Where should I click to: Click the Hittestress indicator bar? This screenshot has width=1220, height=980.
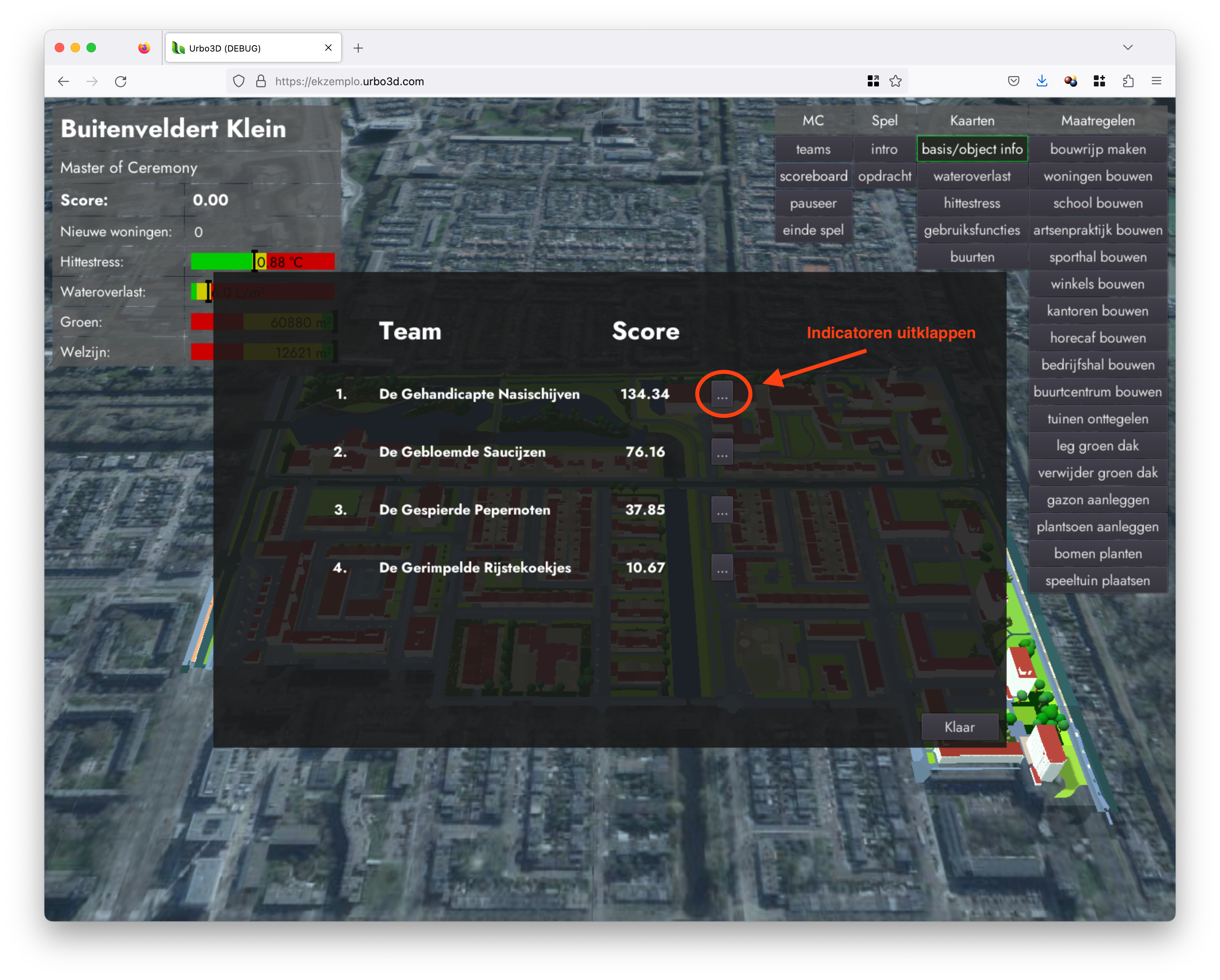point(263,262)
